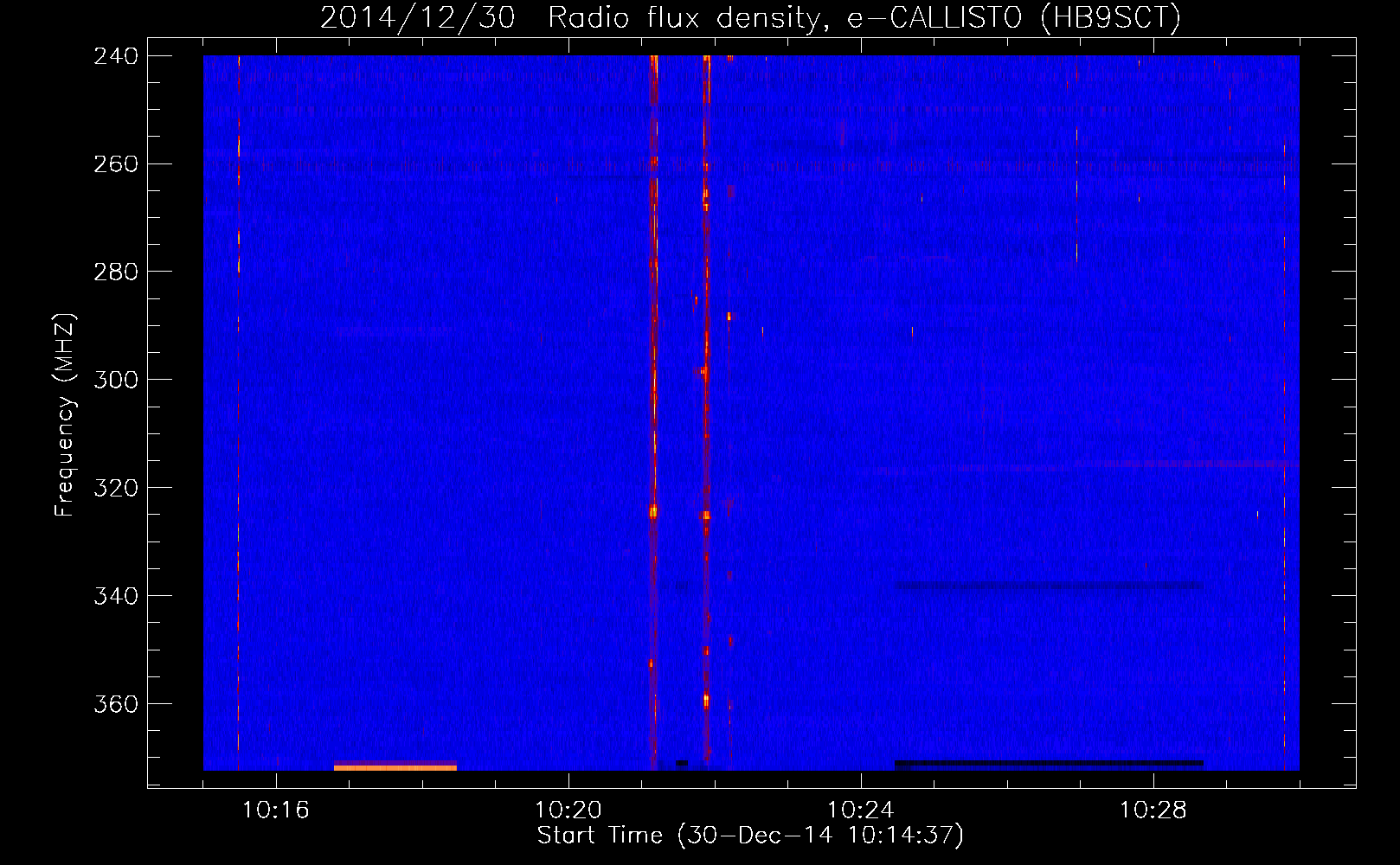
Task: Click the 320 frequency tick label
Action: [x=116, y=489]
